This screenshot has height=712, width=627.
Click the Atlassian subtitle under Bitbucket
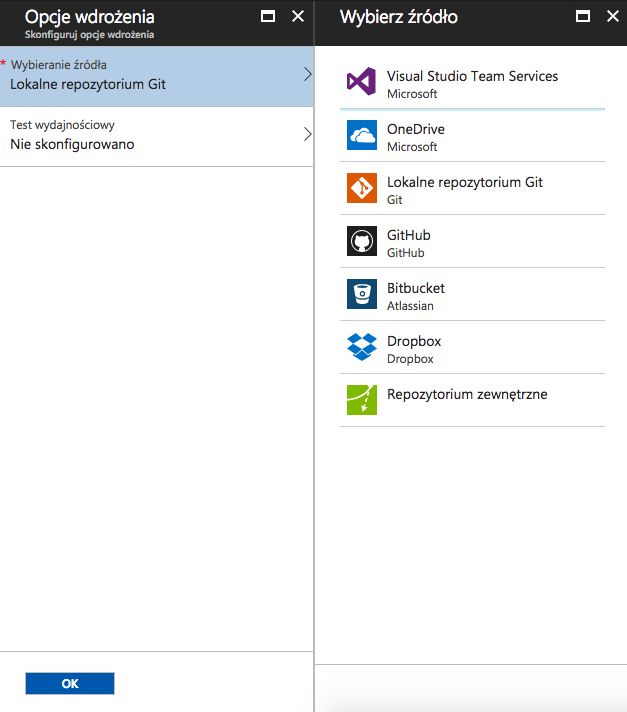[x=410, y=306]
